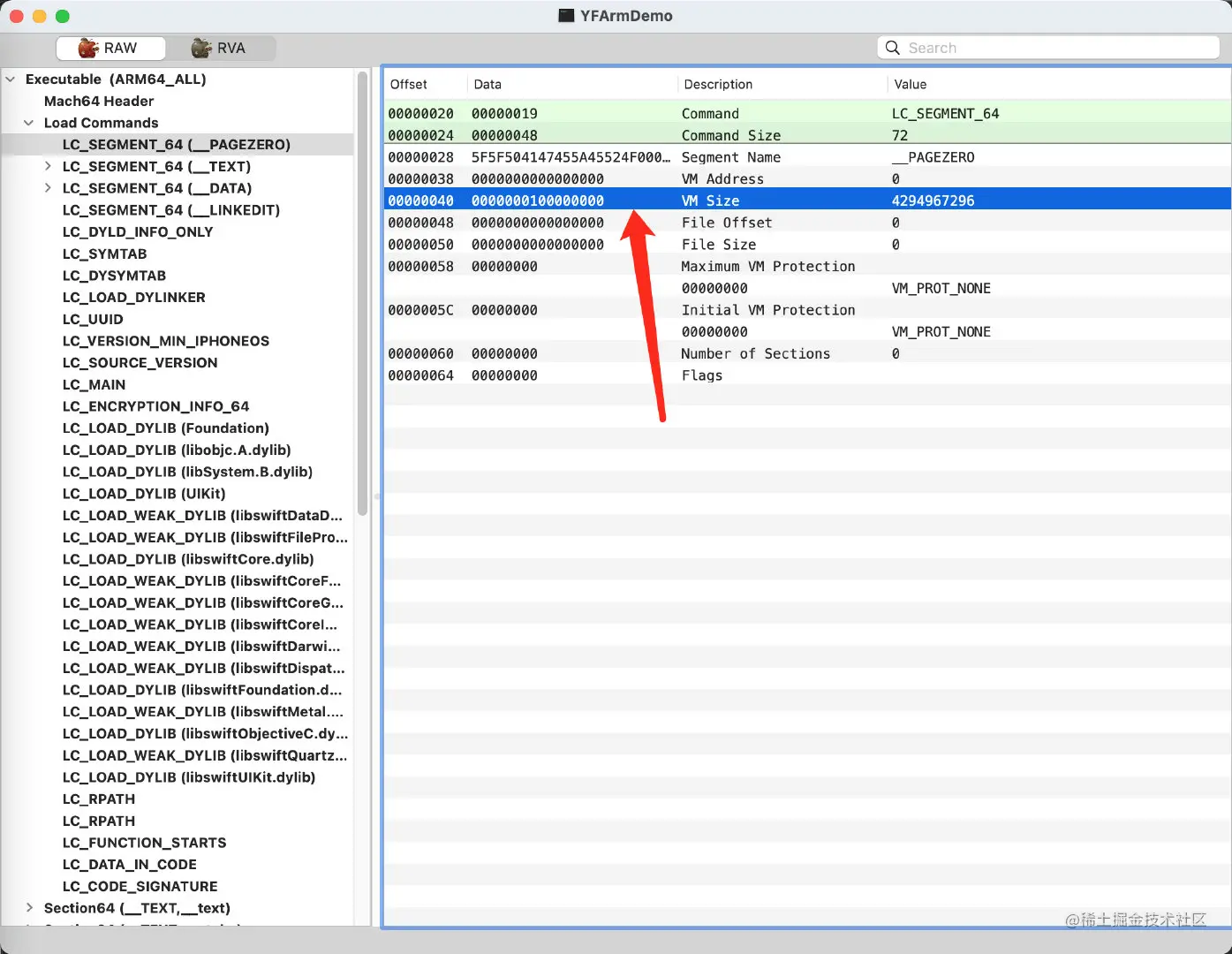
Task: Expand the LC_SEGMENT_64 (__TEXT) node
Action: [x=48, y=166]
